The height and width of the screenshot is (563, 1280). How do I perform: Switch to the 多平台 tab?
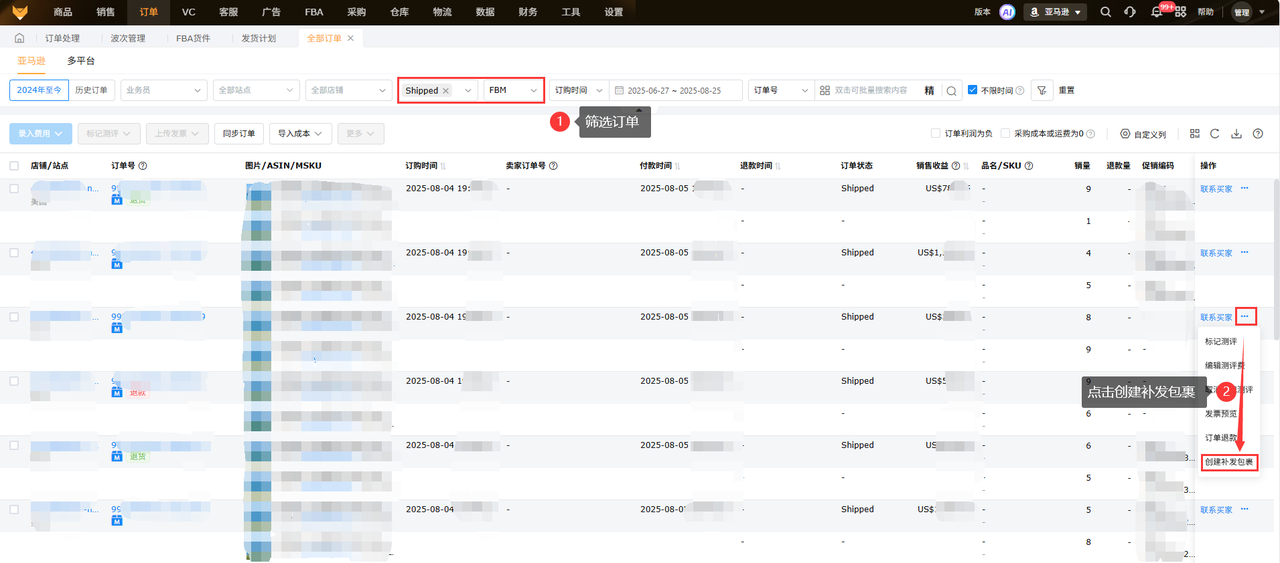(x=81, y=61)
